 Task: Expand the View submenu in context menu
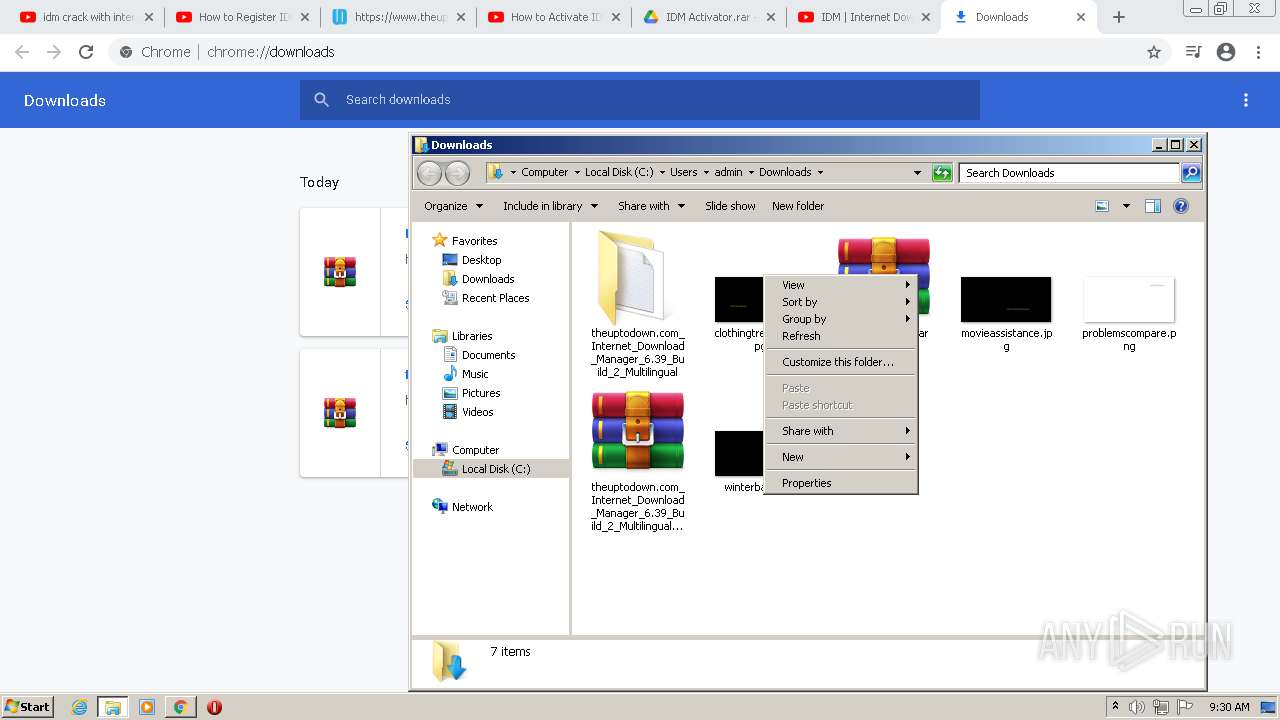click(841, 285)
